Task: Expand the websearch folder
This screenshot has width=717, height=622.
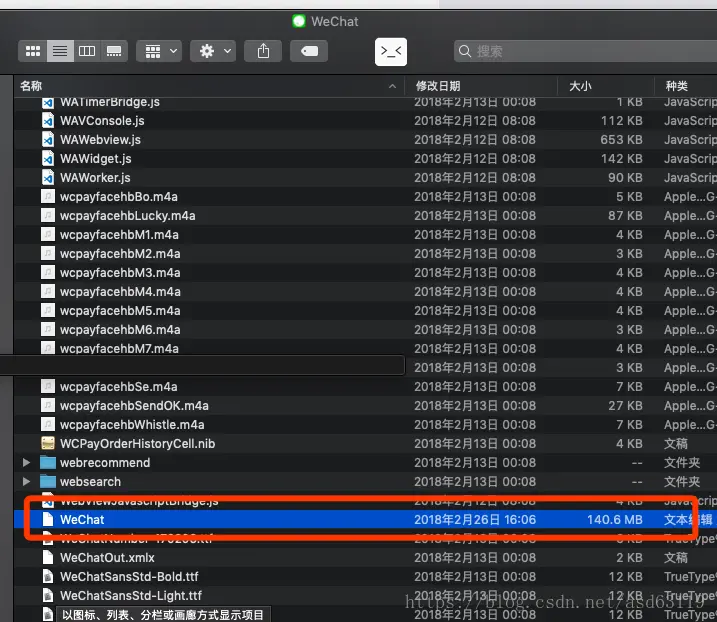Action: [27, 482]
